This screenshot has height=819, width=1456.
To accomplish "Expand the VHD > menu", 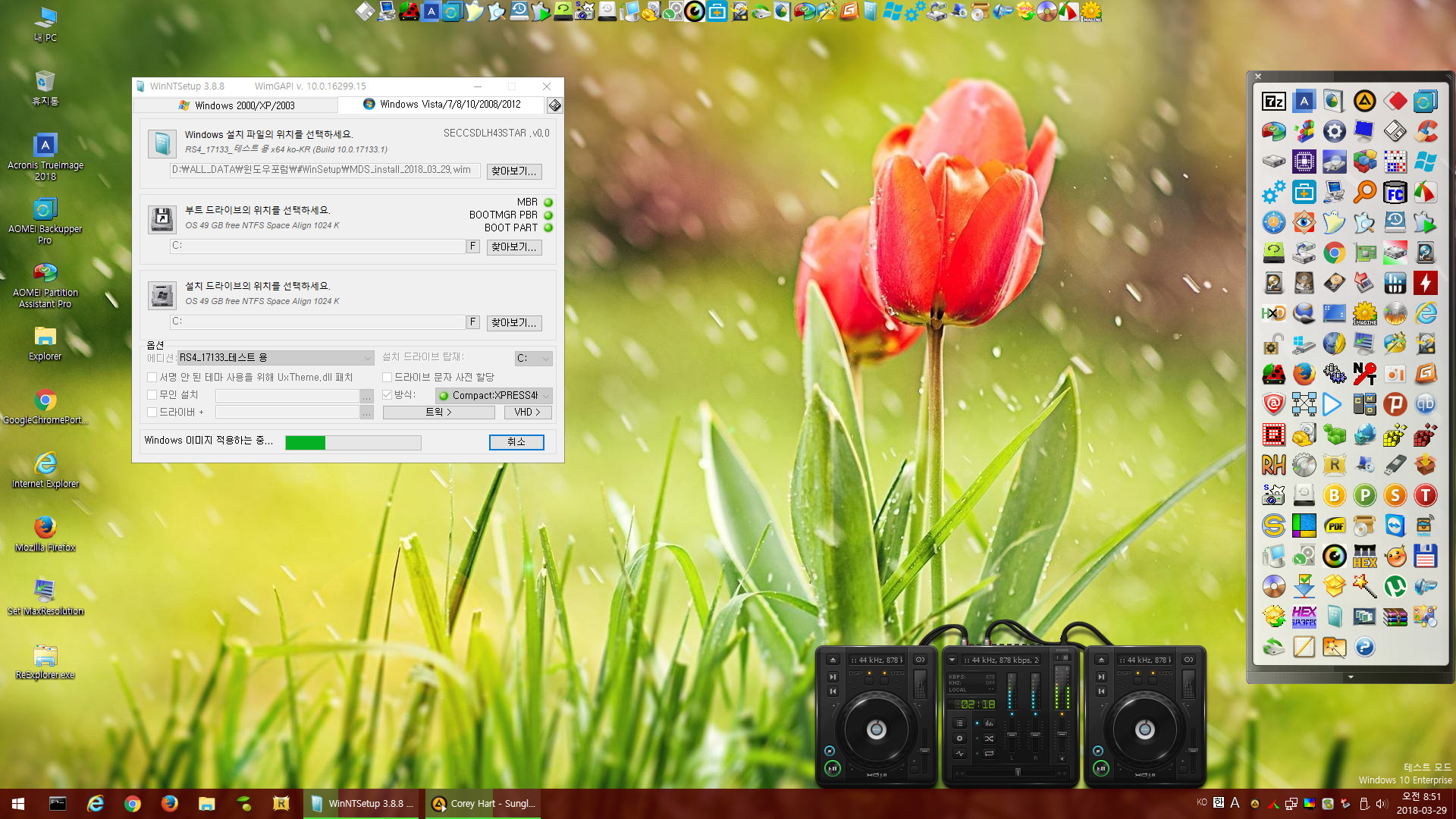I will pos(527,413).
